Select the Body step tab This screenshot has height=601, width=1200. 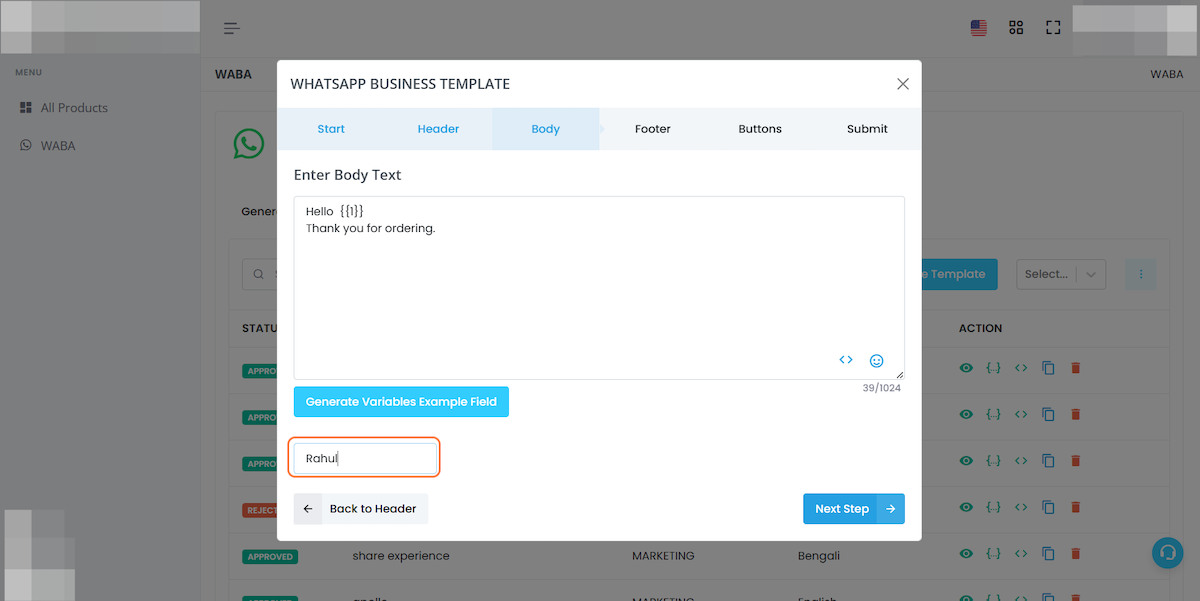click(545, 129)
